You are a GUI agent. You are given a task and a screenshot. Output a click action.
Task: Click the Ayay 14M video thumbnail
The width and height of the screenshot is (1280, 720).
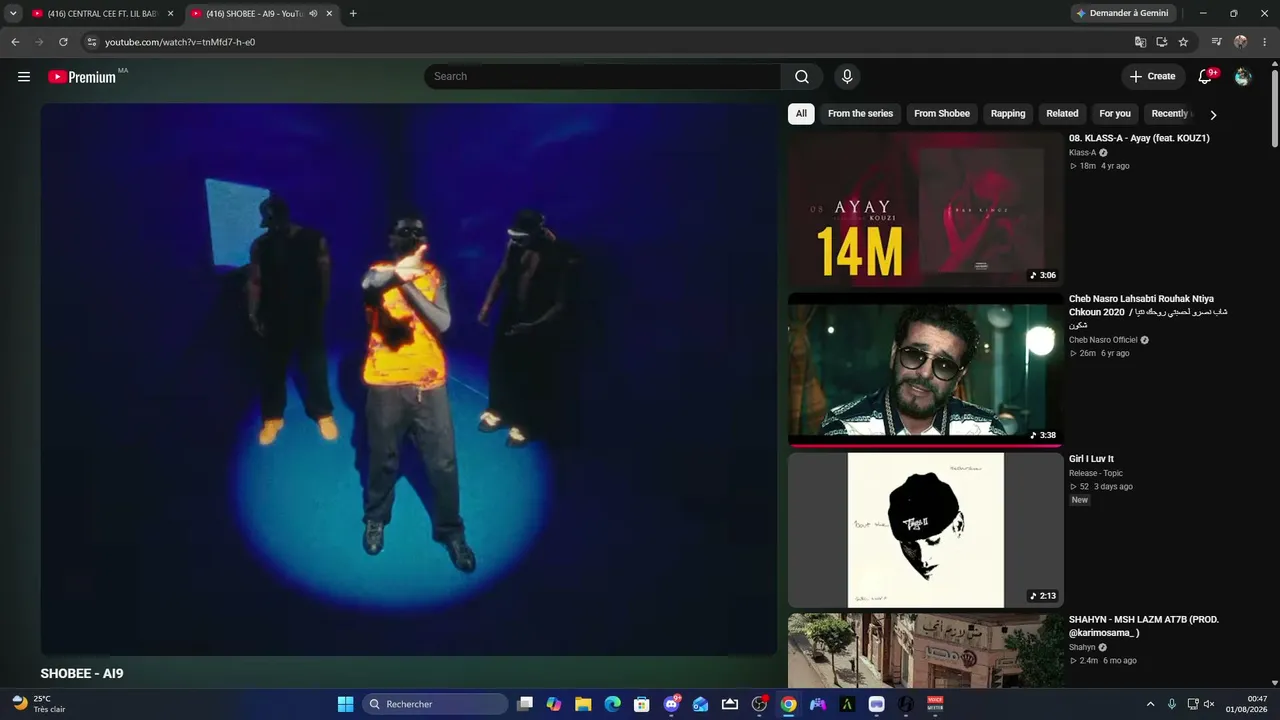coord(925,209)
